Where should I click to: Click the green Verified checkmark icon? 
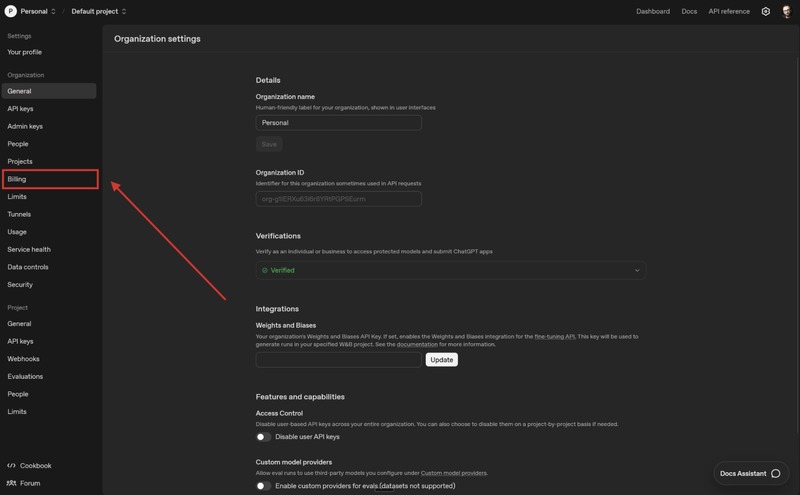(265, 270)
